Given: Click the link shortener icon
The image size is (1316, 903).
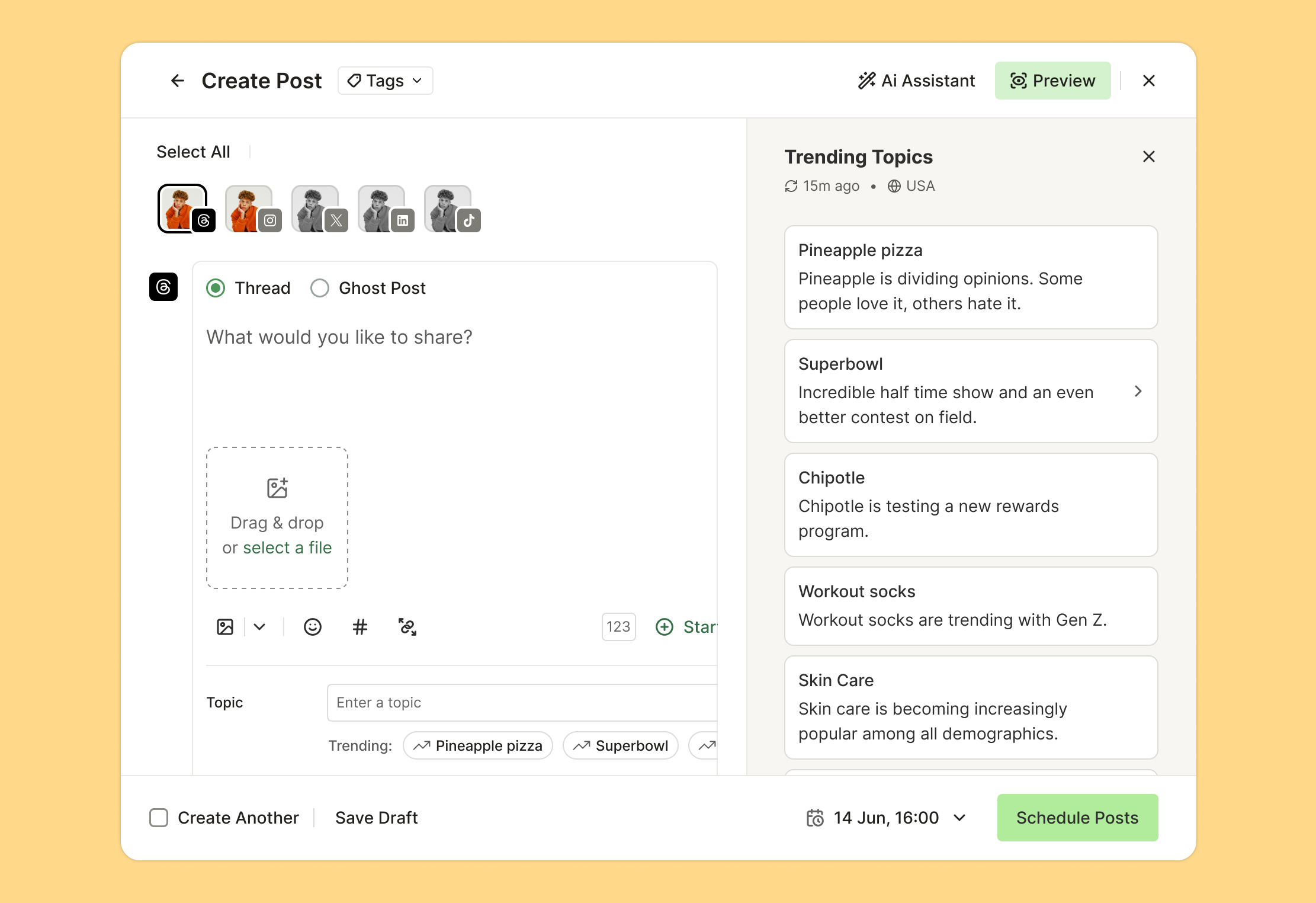Looking at the screenshot, I should (407, 627).
